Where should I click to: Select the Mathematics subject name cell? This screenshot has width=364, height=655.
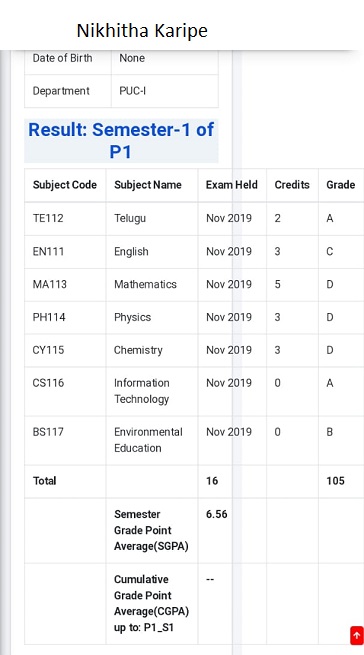coord(145,284)
